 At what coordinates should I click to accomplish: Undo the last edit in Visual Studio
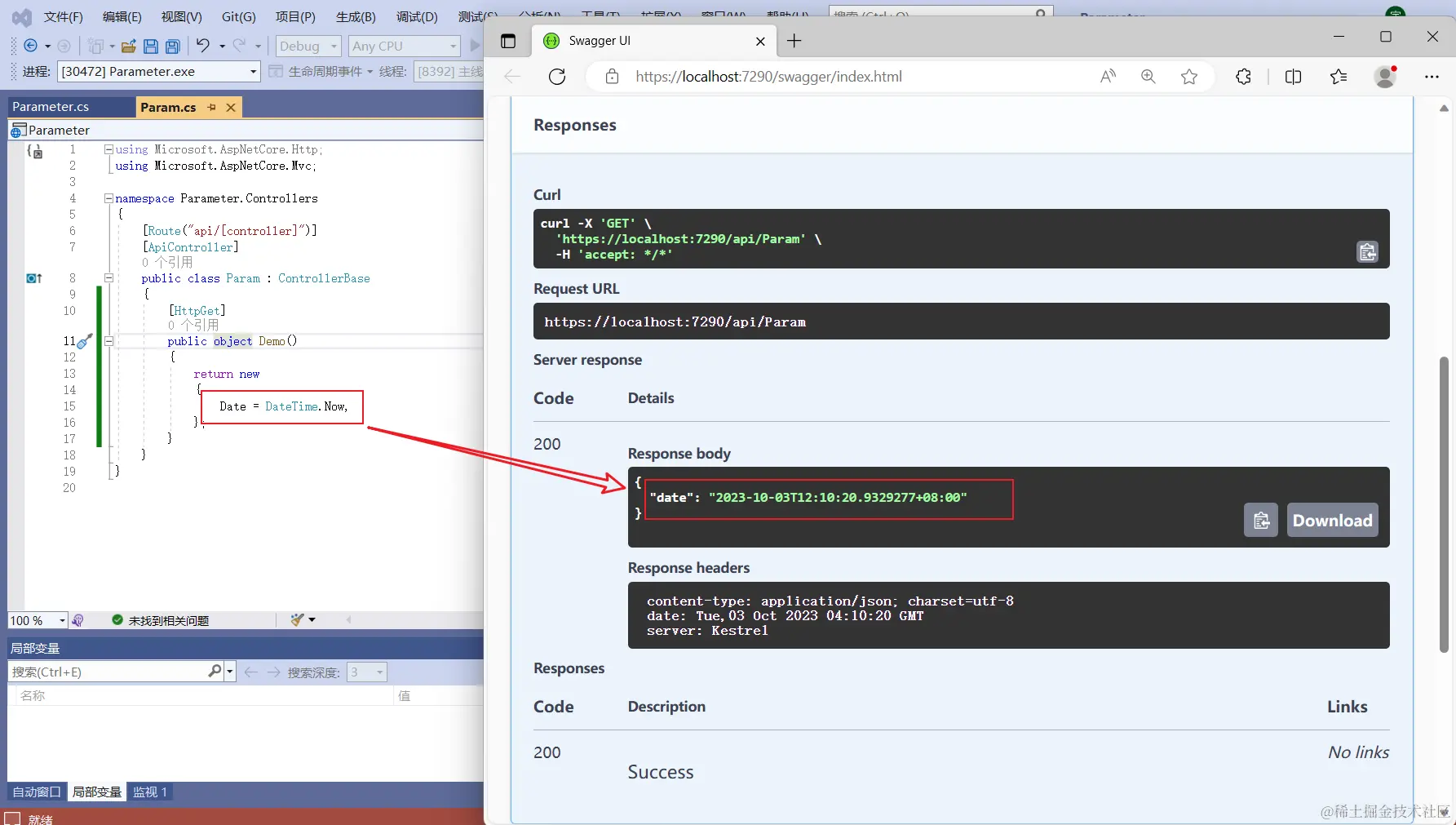pyautogui.click(x=203, y=46)
